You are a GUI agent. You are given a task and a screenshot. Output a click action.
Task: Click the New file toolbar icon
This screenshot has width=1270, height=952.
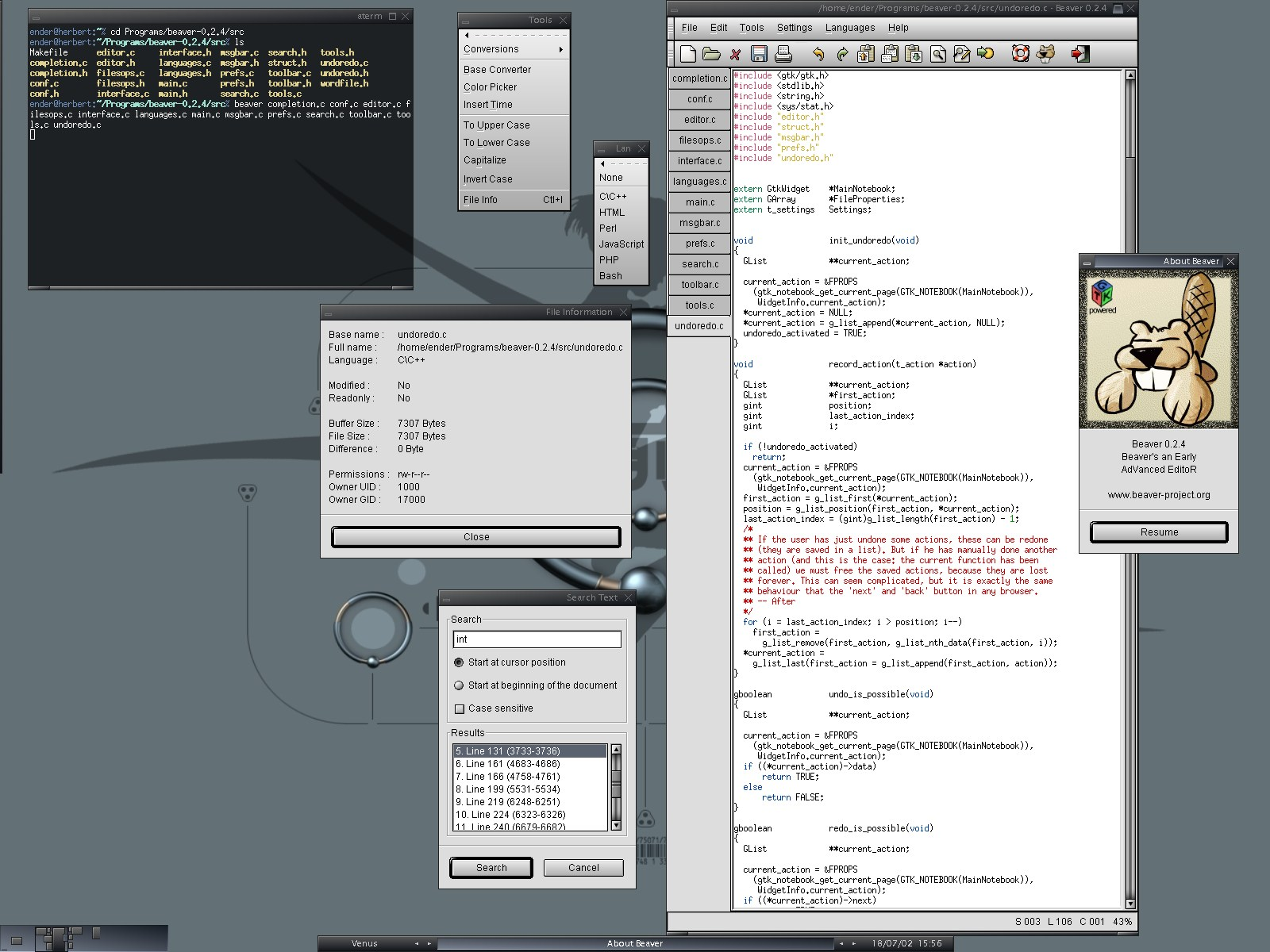(x=688, y=54)
